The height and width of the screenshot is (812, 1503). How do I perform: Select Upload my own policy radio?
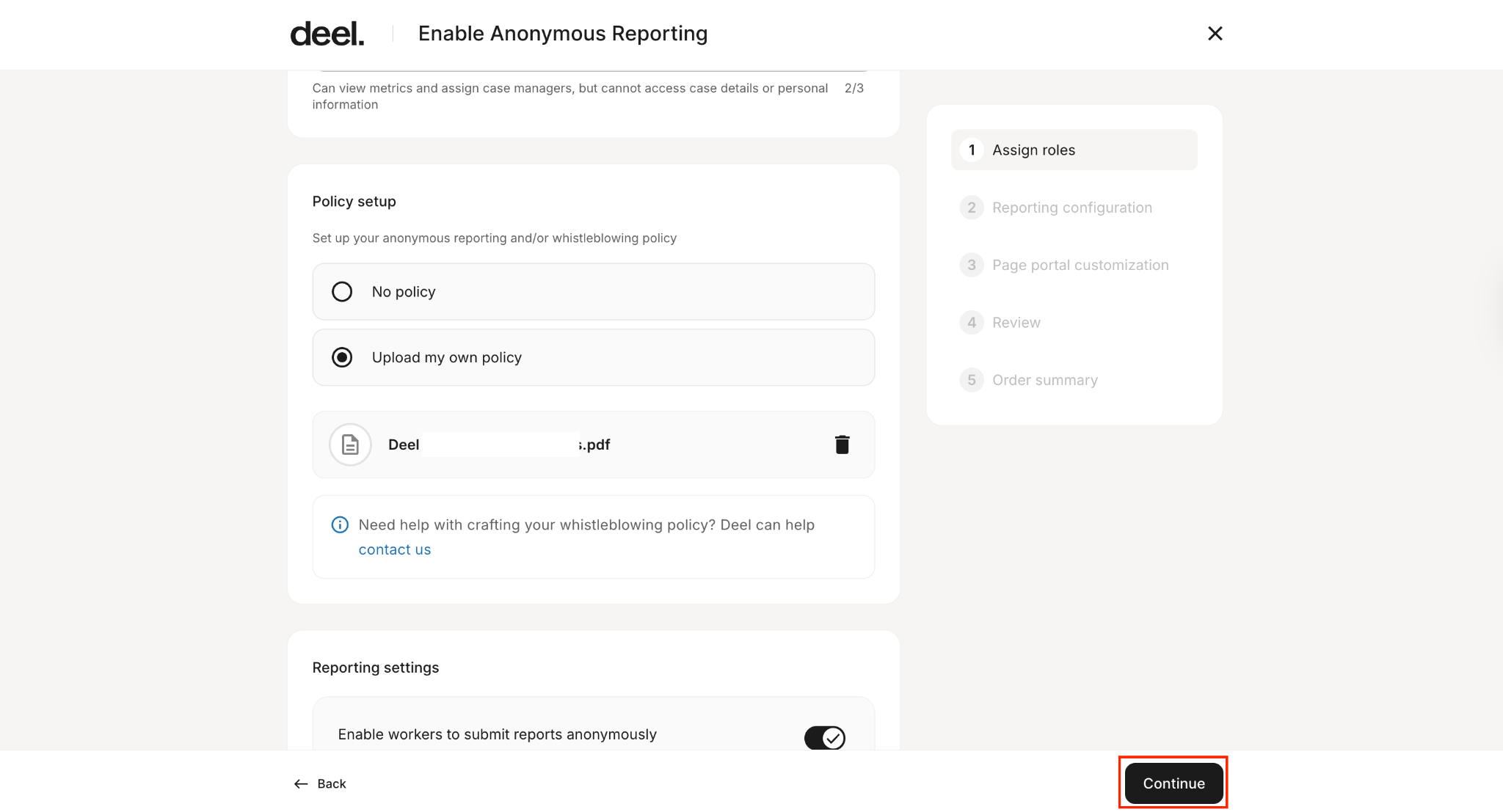342,357
